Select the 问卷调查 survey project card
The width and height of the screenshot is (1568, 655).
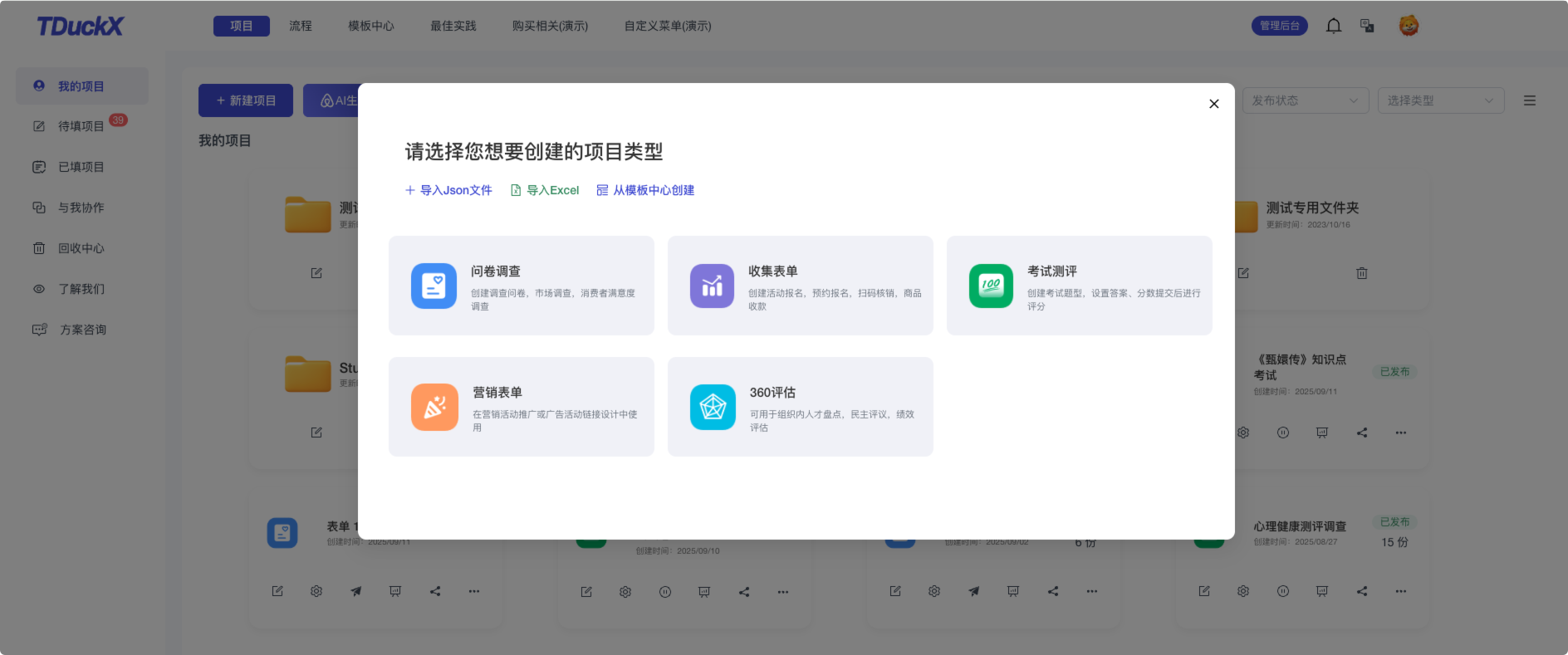(522, 286)
